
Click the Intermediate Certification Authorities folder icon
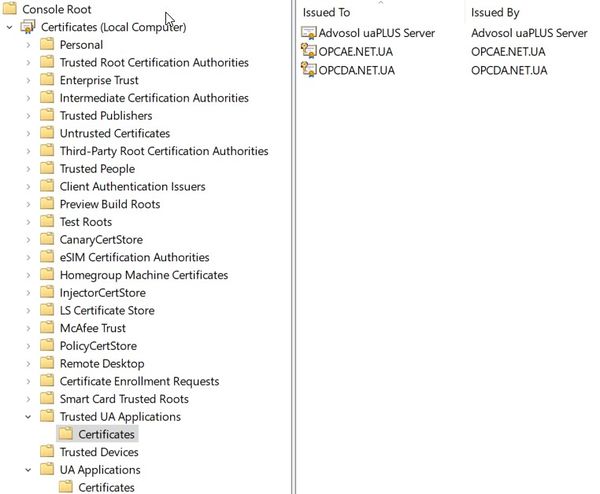pos(47,98)
